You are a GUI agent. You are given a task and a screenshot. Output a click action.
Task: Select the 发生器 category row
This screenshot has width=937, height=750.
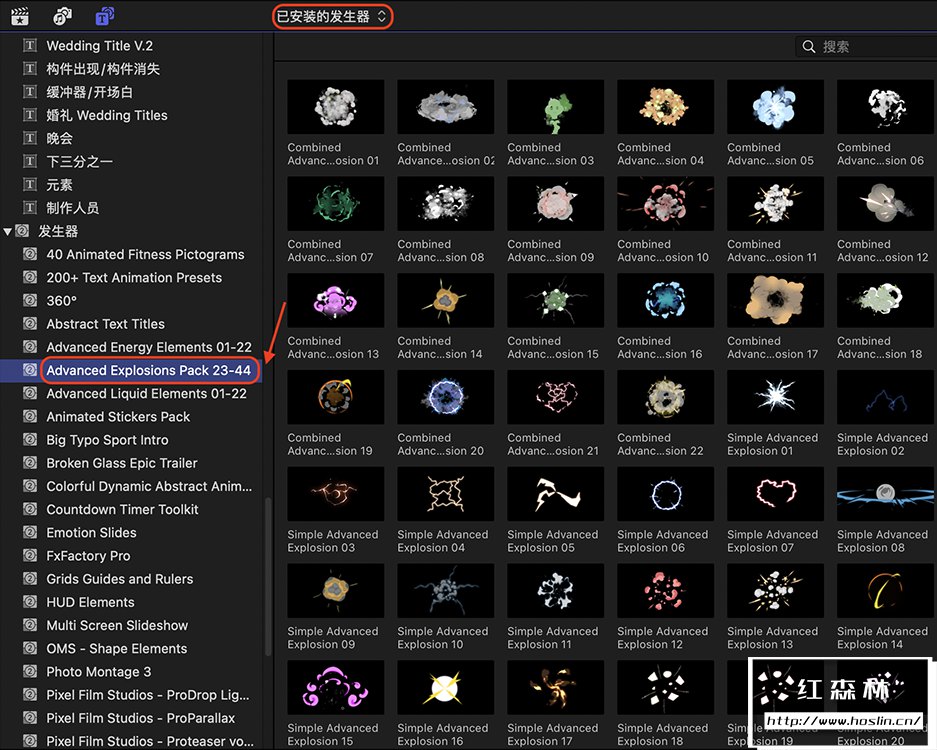tap(131, 231)
